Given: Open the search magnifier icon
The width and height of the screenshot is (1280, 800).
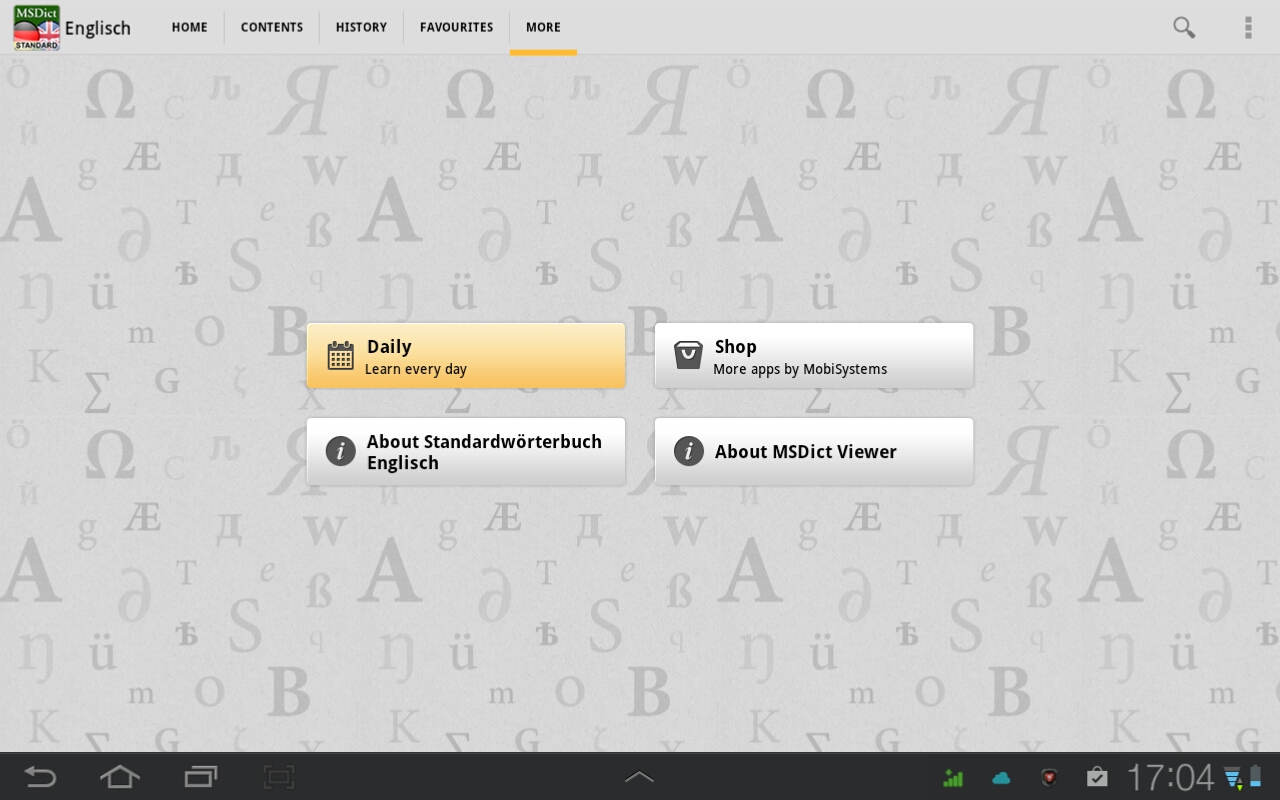Looking at the screenshot, I should pos(1184,27).
